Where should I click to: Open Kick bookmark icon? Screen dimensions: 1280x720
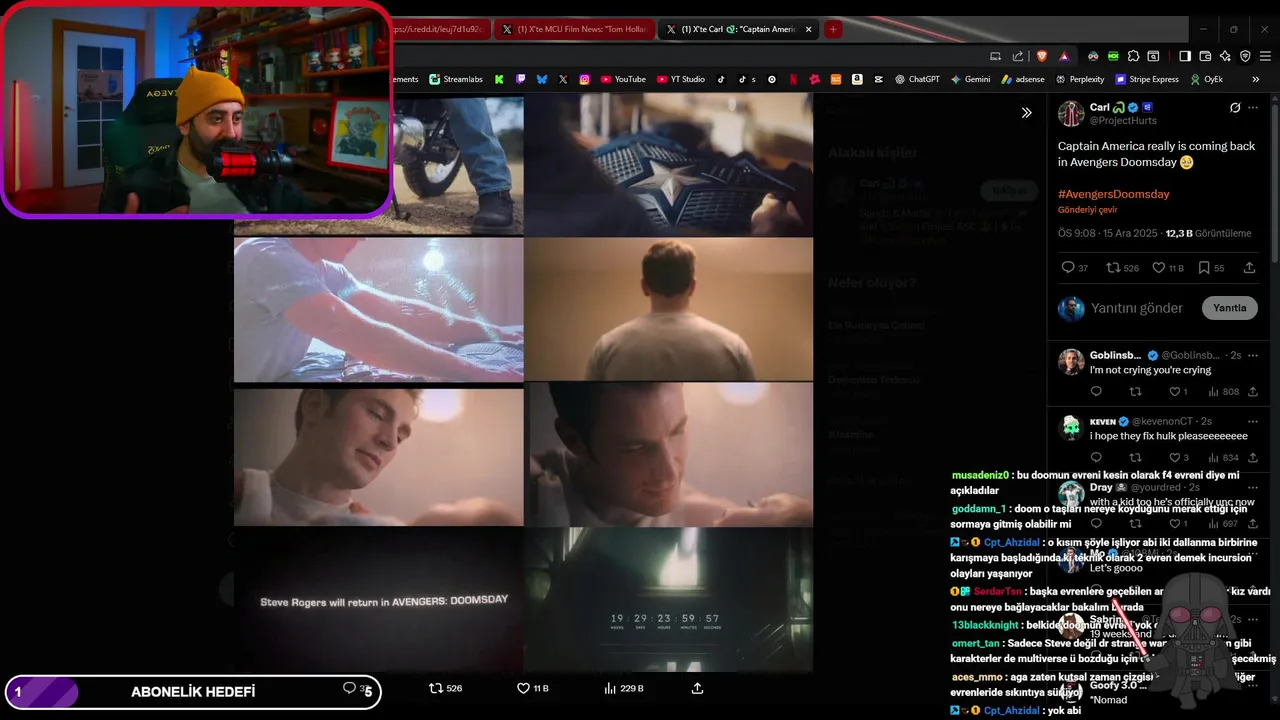(499, 79)
